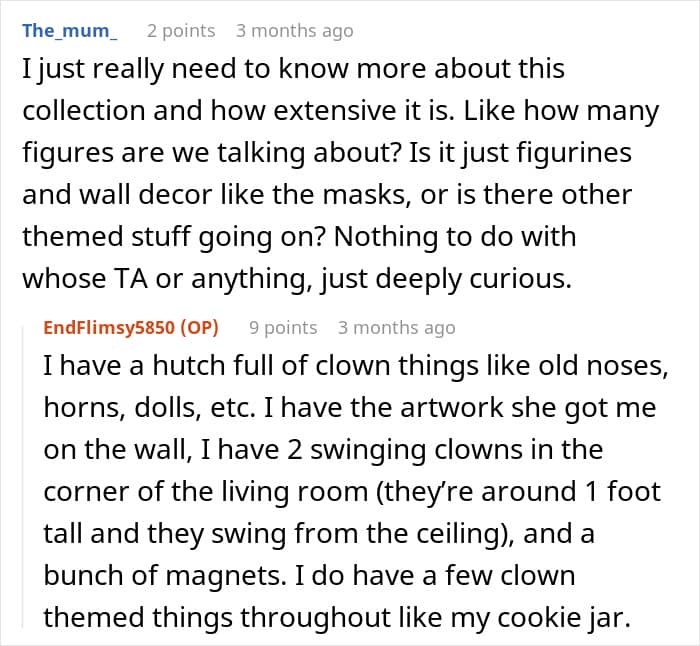Click "deeply curious" at comment end
The width and height of the screenshot is (700, 646).
(x=473, y=279)
